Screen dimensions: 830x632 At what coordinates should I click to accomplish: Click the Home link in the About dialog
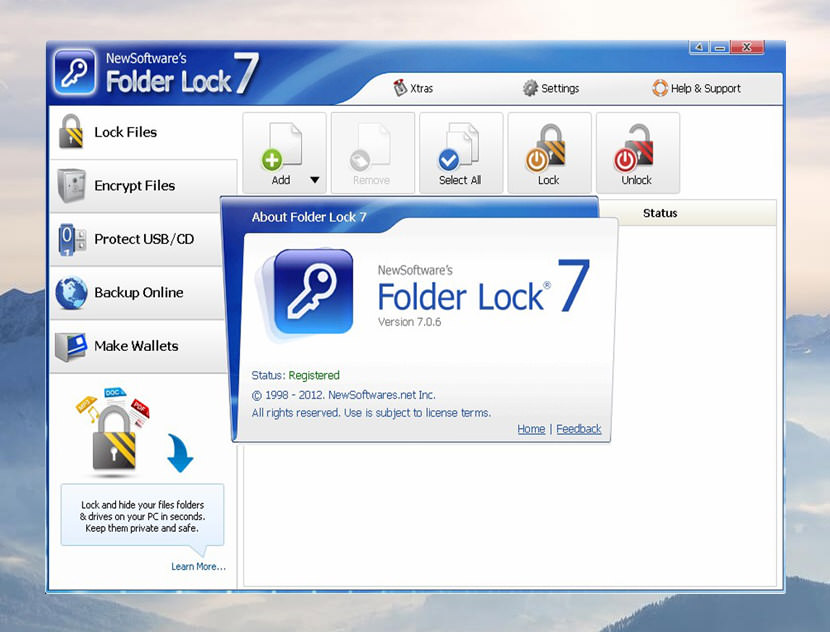pyautogui.click(x=531, y=428)
